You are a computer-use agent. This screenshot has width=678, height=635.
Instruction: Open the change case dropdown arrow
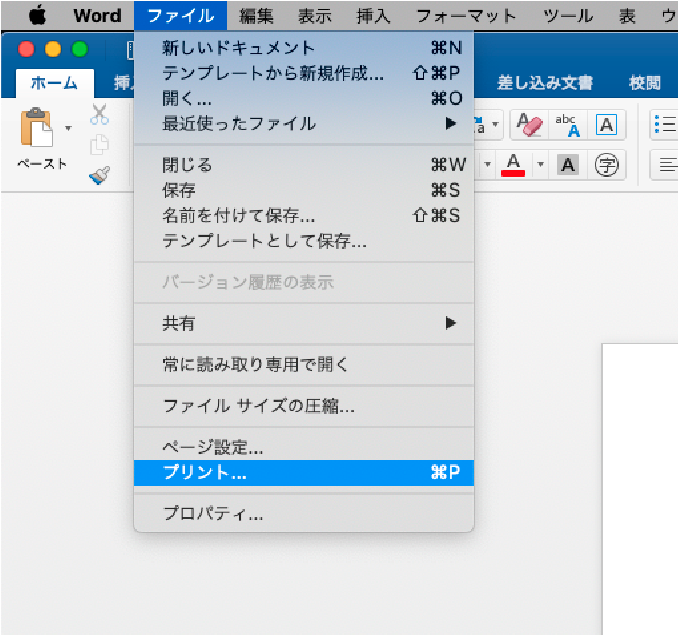pos(496,124)
